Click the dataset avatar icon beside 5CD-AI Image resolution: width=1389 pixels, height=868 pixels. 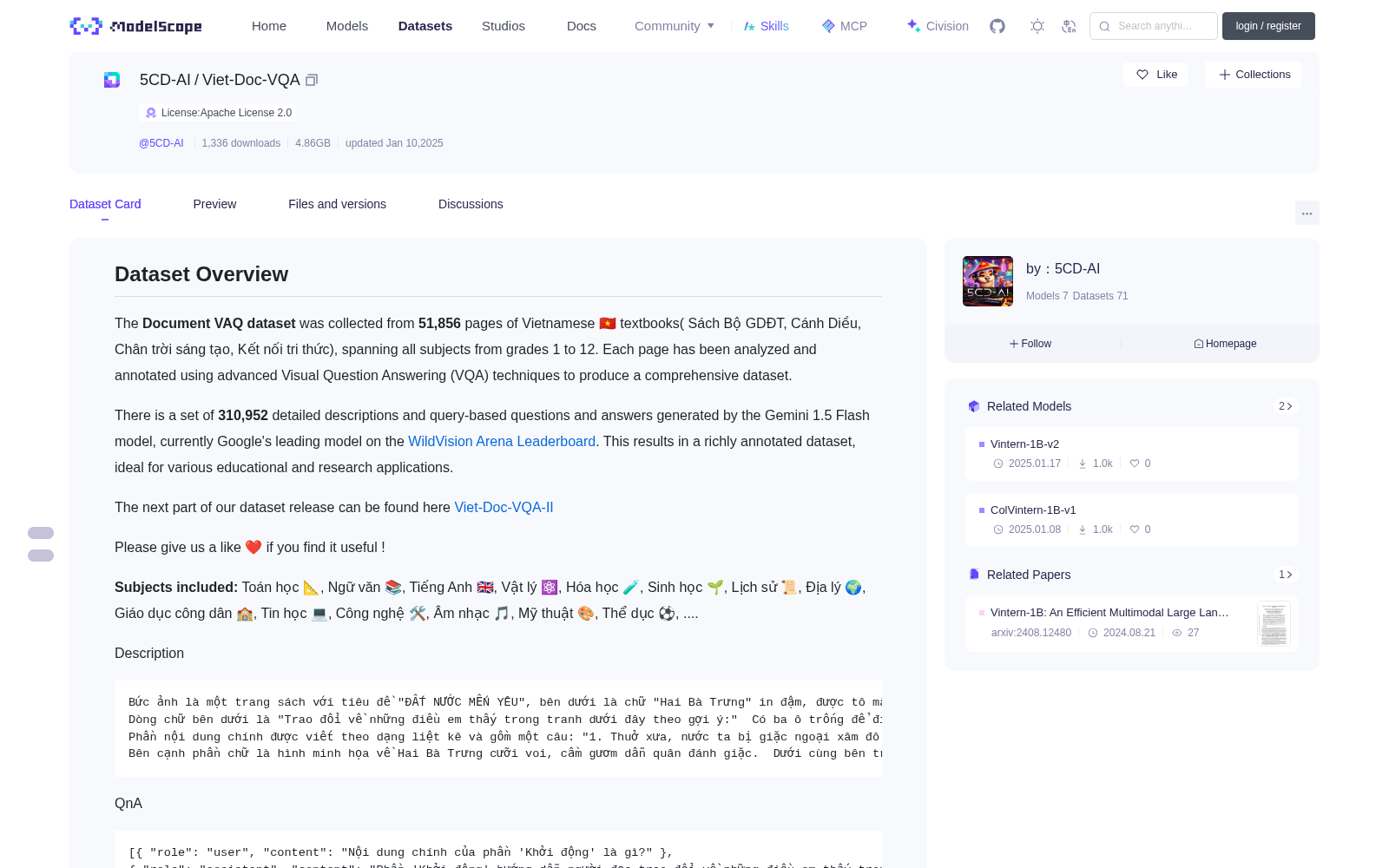click(x=112, y=80)
